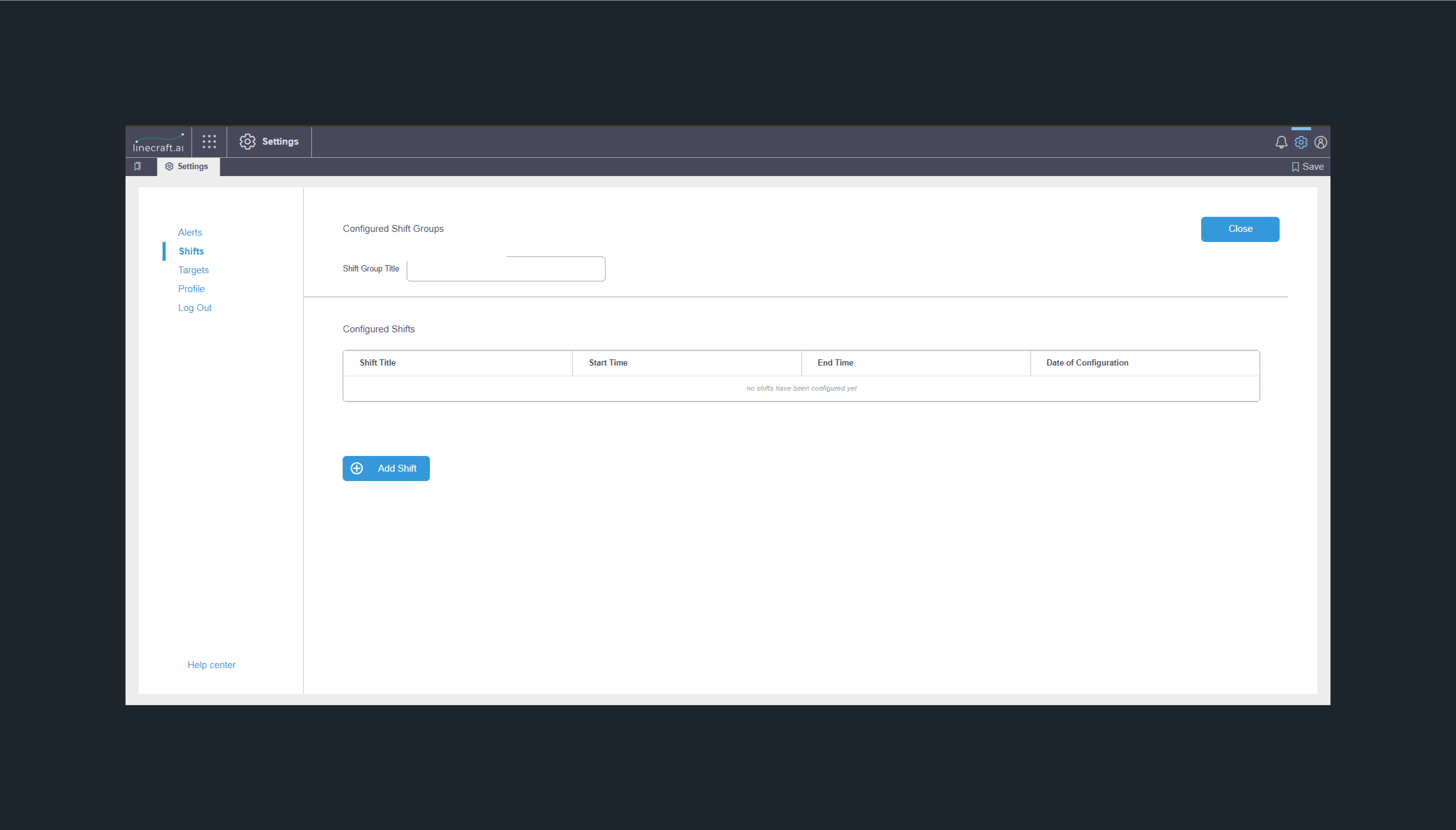Select the Settings tab
The width and height of the screenshot is (1456, 830).
pos(188,166)
